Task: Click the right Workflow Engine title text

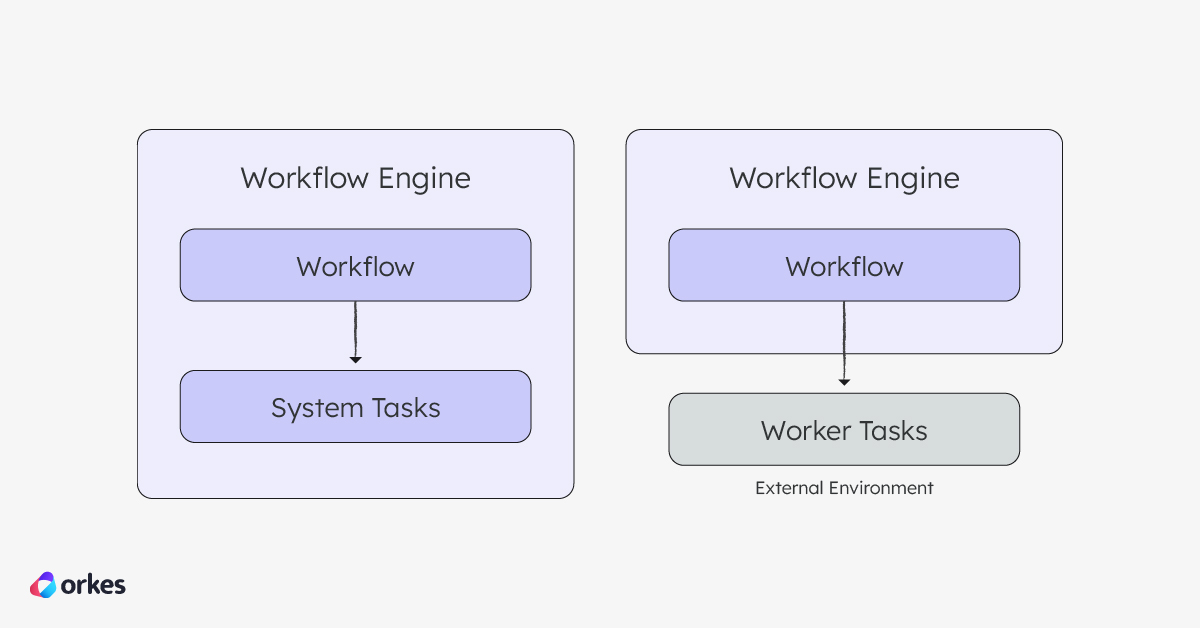Action: 844,178
